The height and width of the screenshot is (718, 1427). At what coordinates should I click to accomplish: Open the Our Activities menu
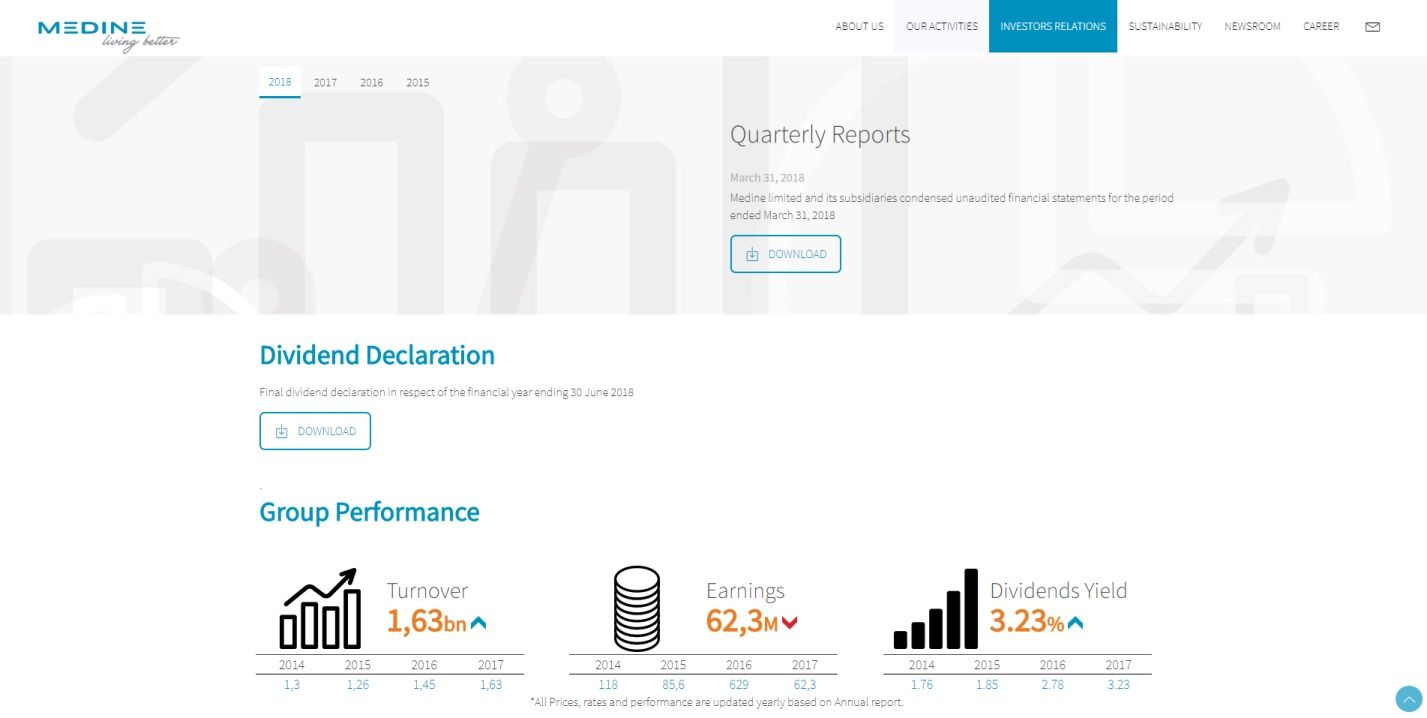[941, 26]
